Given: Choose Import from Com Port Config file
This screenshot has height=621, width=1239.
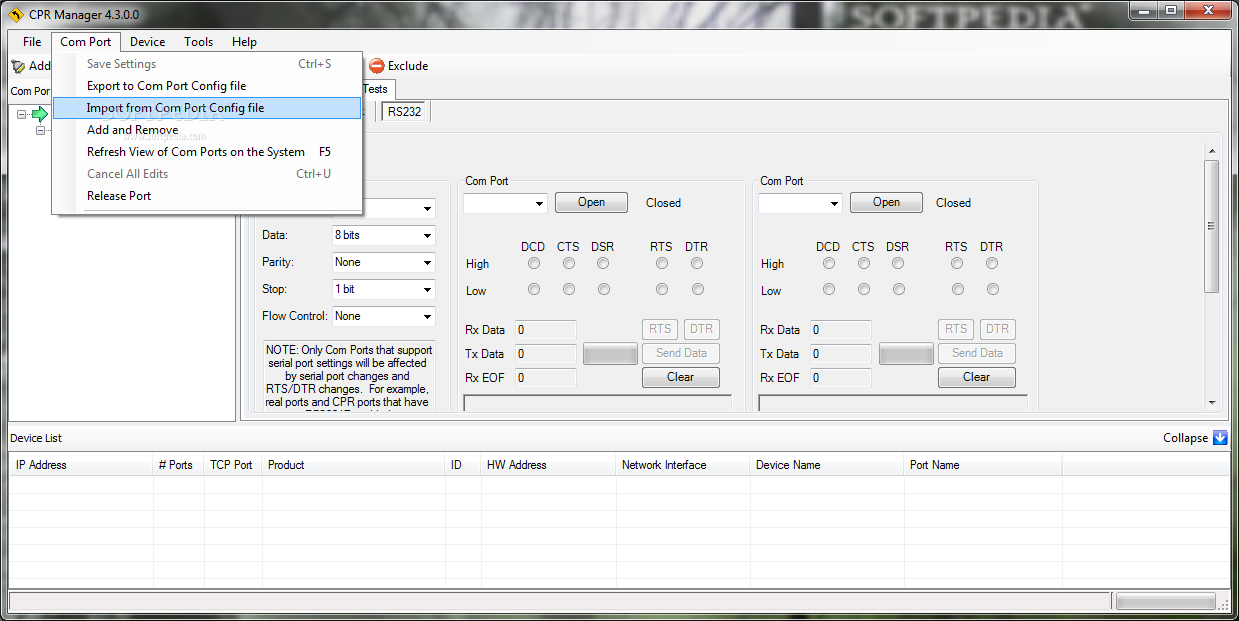Looking at the screenshot, I should tap(207, 108).
